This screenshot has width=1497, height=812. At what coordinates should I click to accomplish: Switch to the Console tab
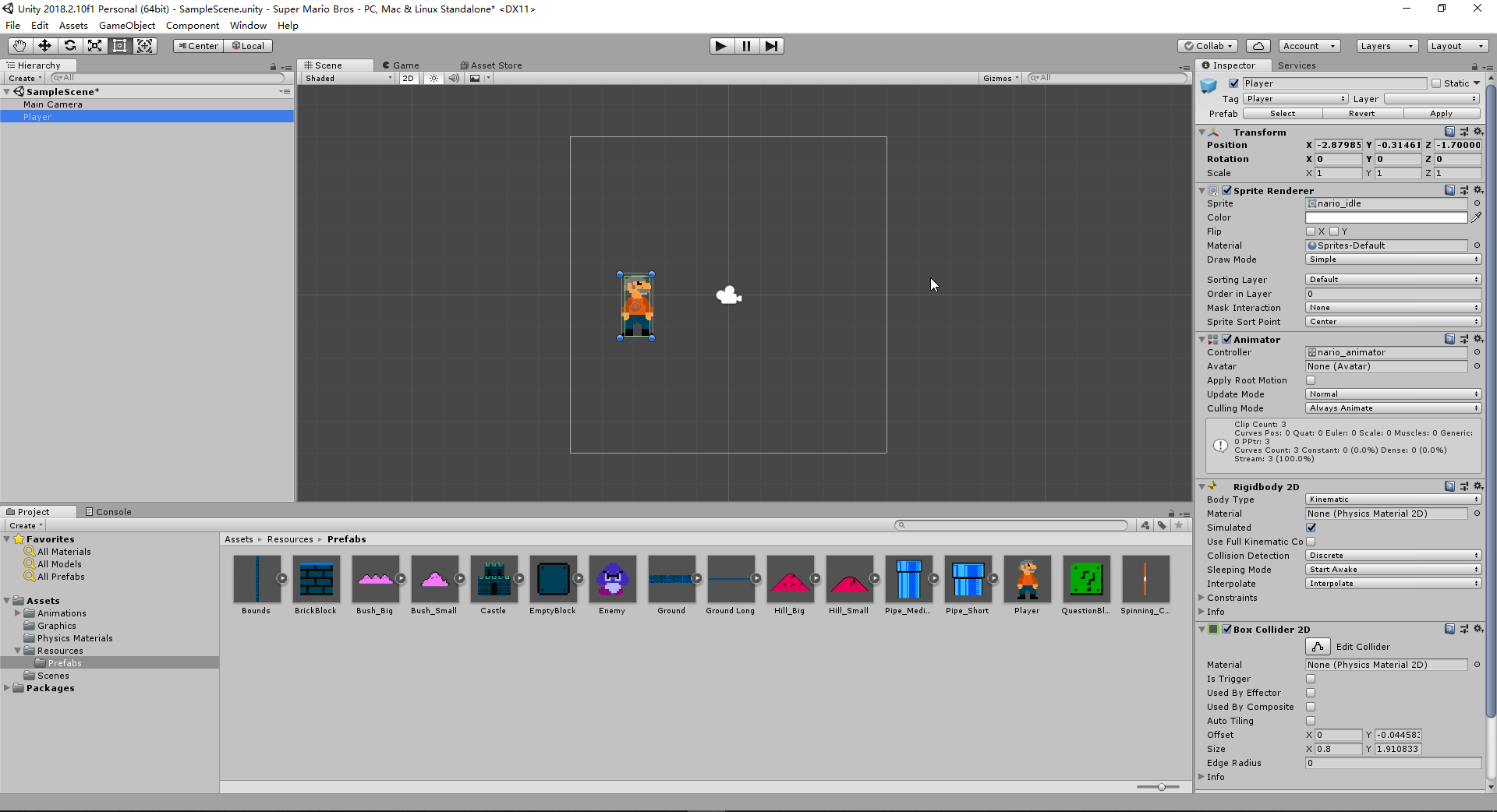108,512
